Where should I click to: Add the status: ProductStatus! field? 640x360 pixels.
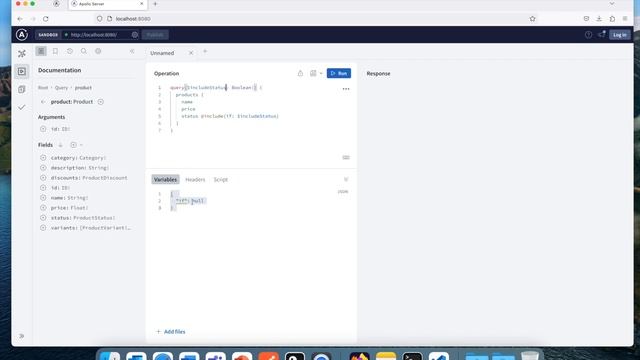43,218
